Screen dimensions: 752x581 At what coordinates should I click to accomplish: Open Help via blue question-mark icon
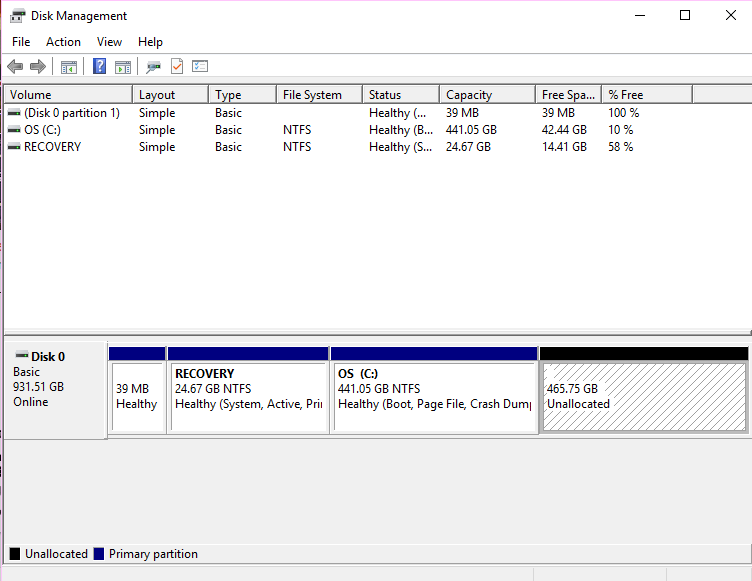pos(99,66)
